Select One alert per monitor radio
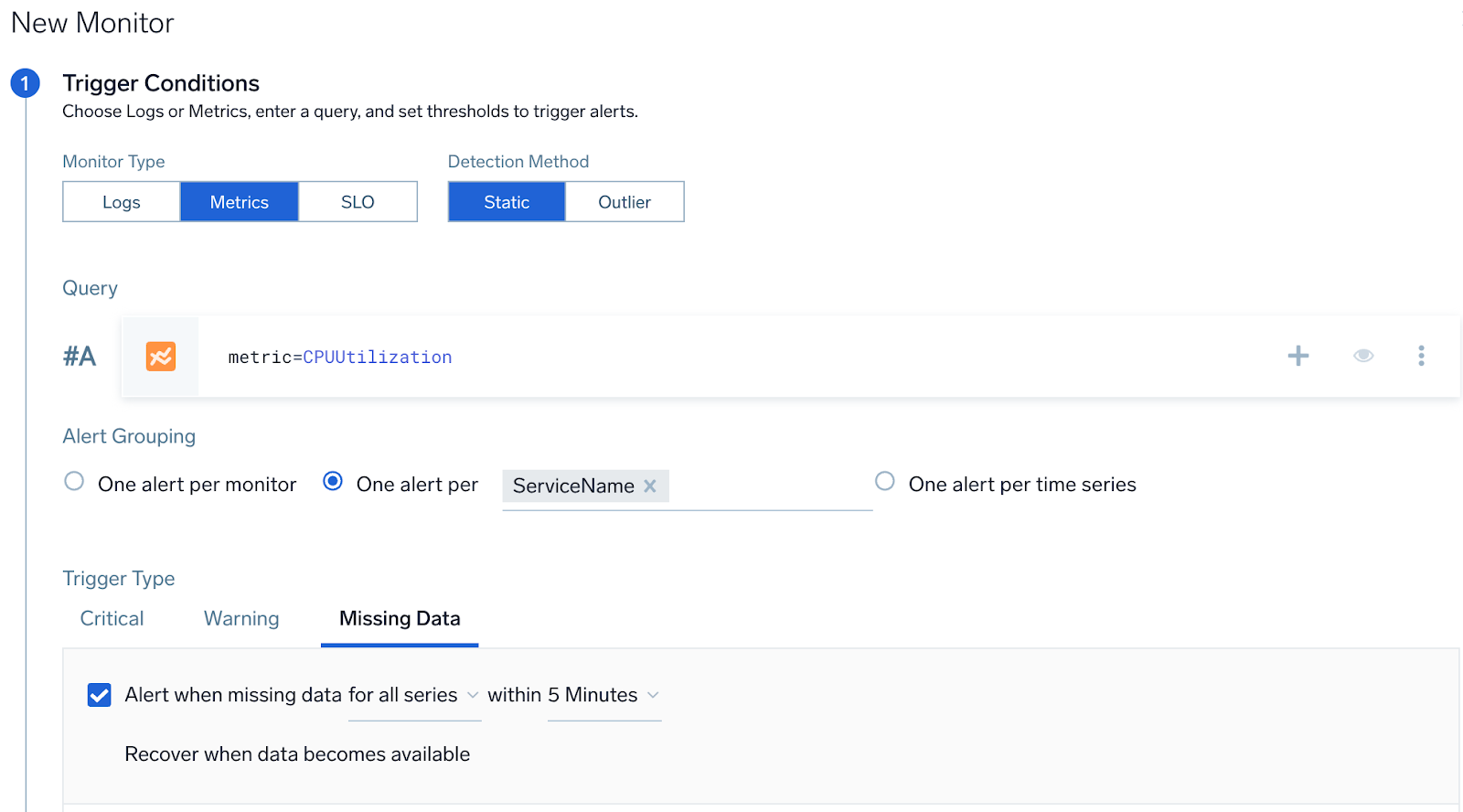The image size is (1463, 812). [x=74, y=482]
